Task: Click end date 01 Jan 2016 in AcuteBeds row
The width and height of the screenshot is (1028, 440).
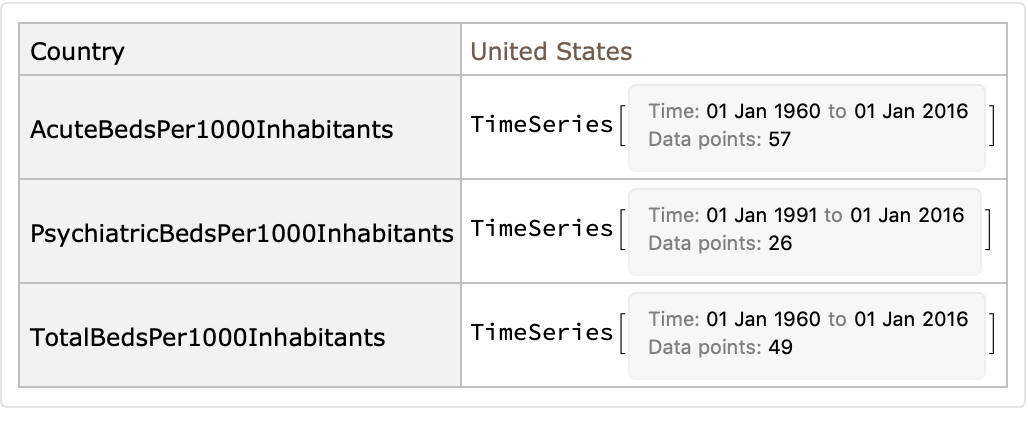Action: (x=911, y=111)
